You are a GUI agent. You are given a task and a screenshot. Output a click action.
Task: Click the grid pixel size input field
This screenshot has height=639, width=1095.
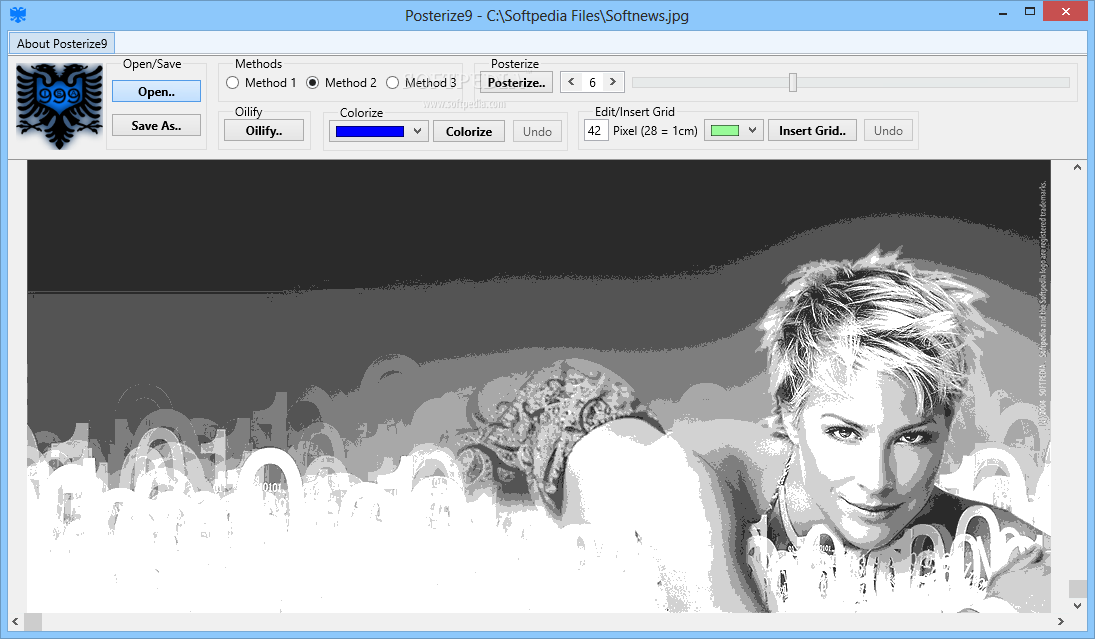click(x=596, y=131)
